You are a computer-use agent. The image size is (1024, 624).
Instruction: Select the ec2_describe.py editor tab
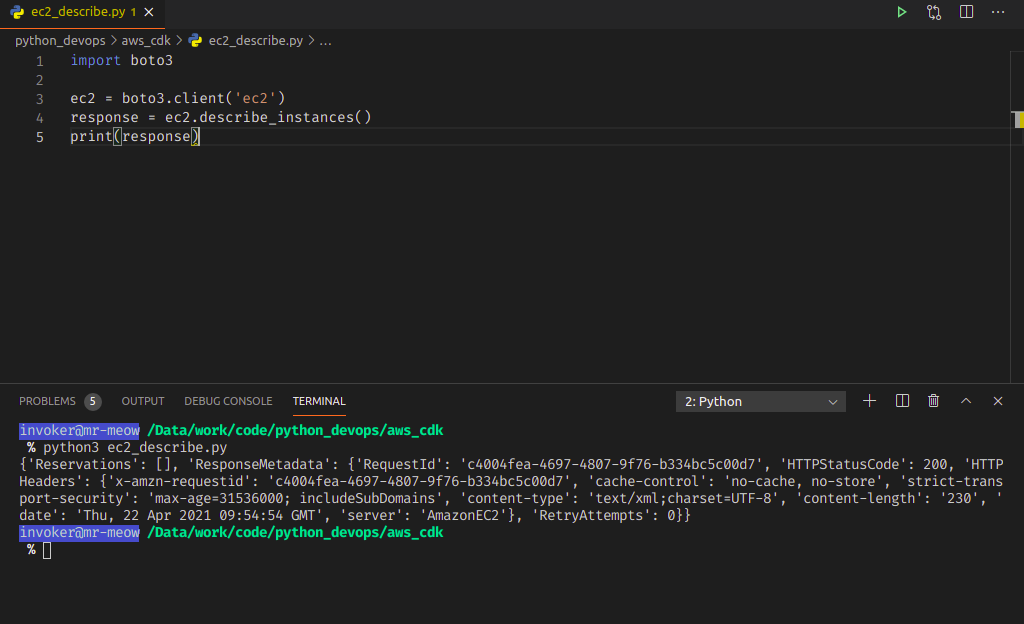82,13
